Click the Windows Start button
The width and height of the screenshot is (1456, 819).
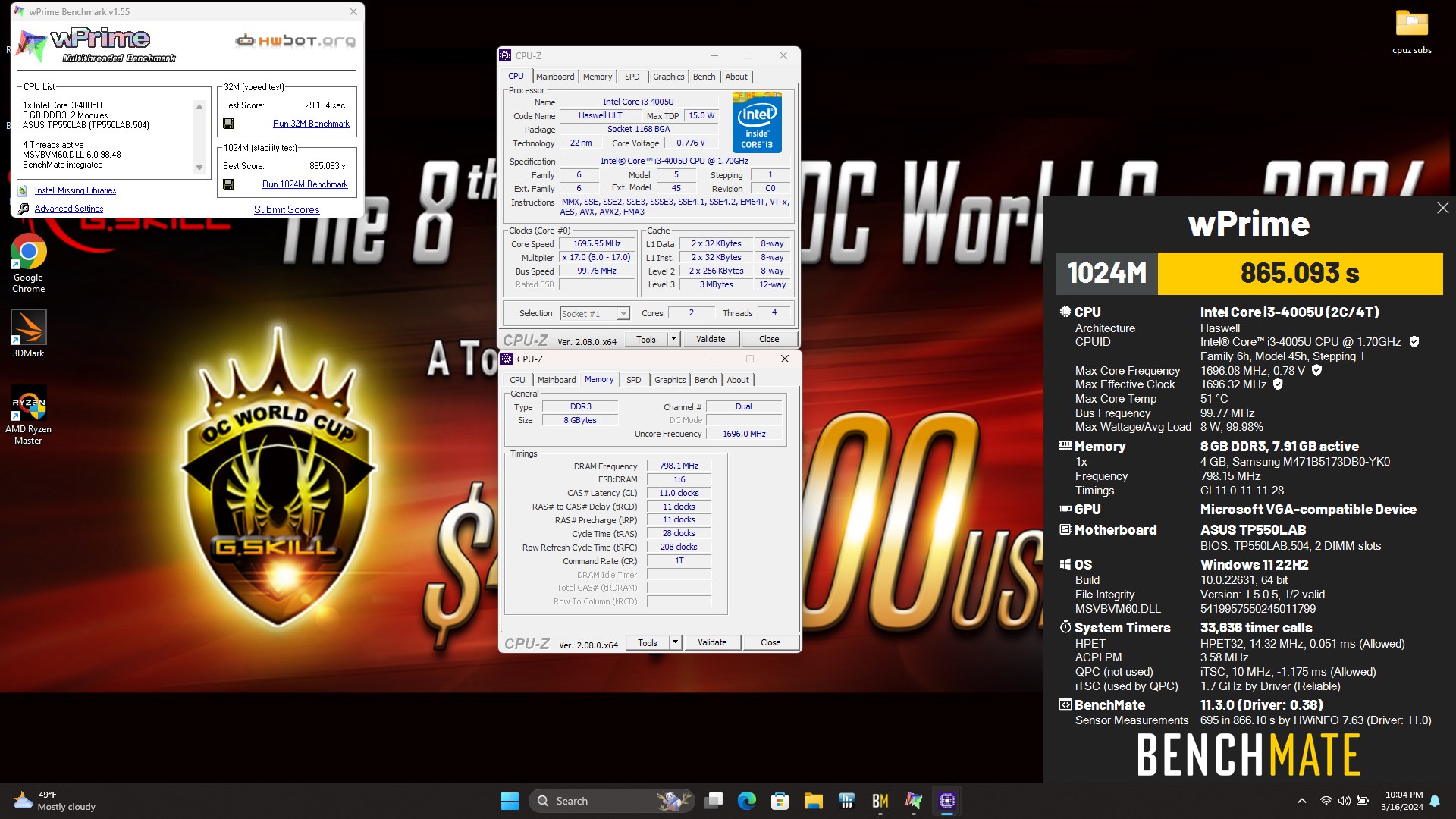point(510,801)
